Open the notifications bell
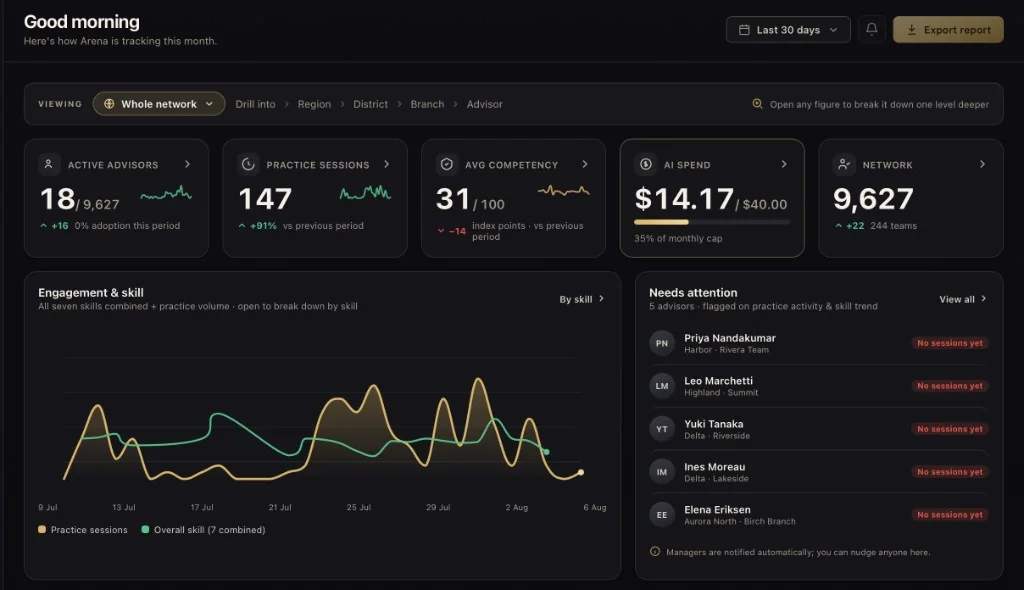 871,29
